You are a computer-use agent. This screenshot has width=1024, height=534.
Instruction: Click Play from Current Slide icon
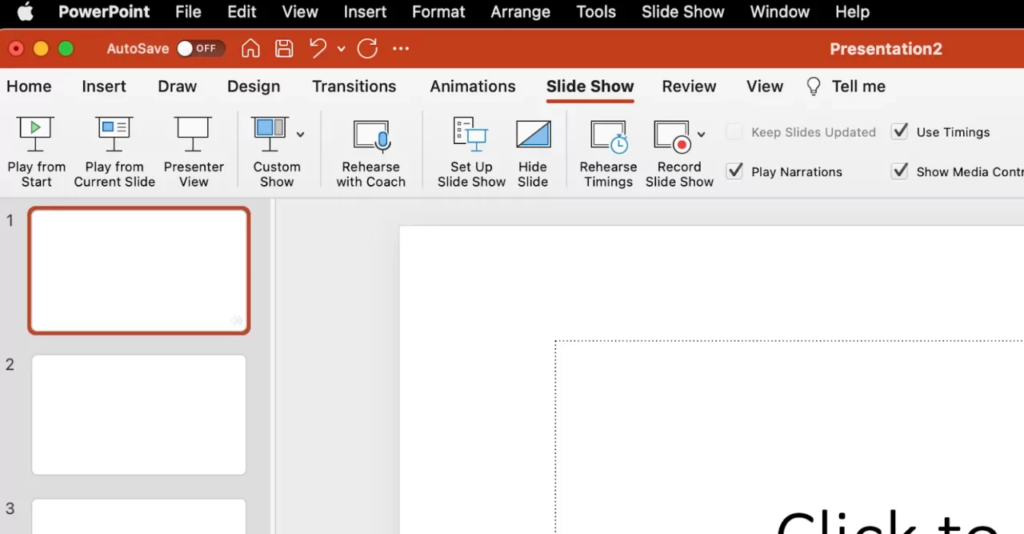[x=114, y=134]
